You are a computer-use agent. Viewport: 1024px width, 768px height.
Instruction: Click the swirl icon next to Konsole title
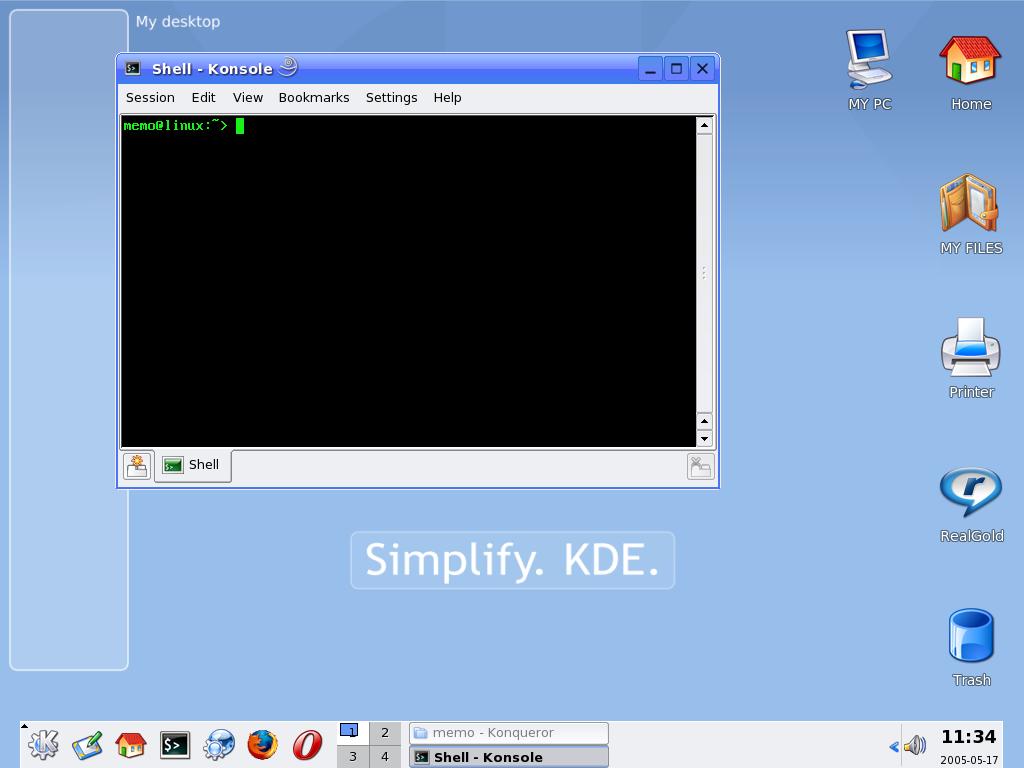pyautogui.click(x=289, y=67)
